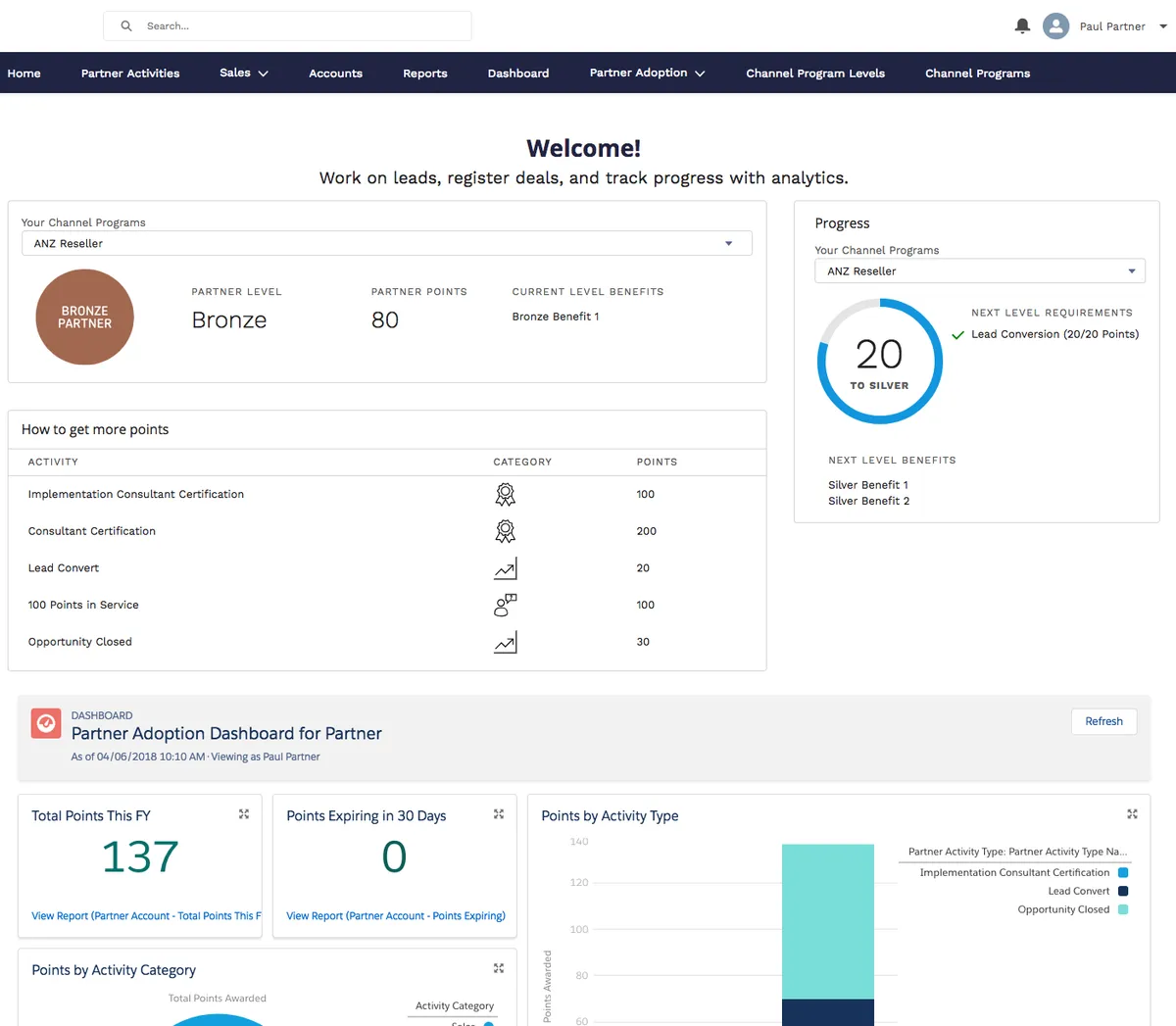Click Silver Benefit 1 text
Viewport: 1176px width, 1026px height.
click(868, 485)
